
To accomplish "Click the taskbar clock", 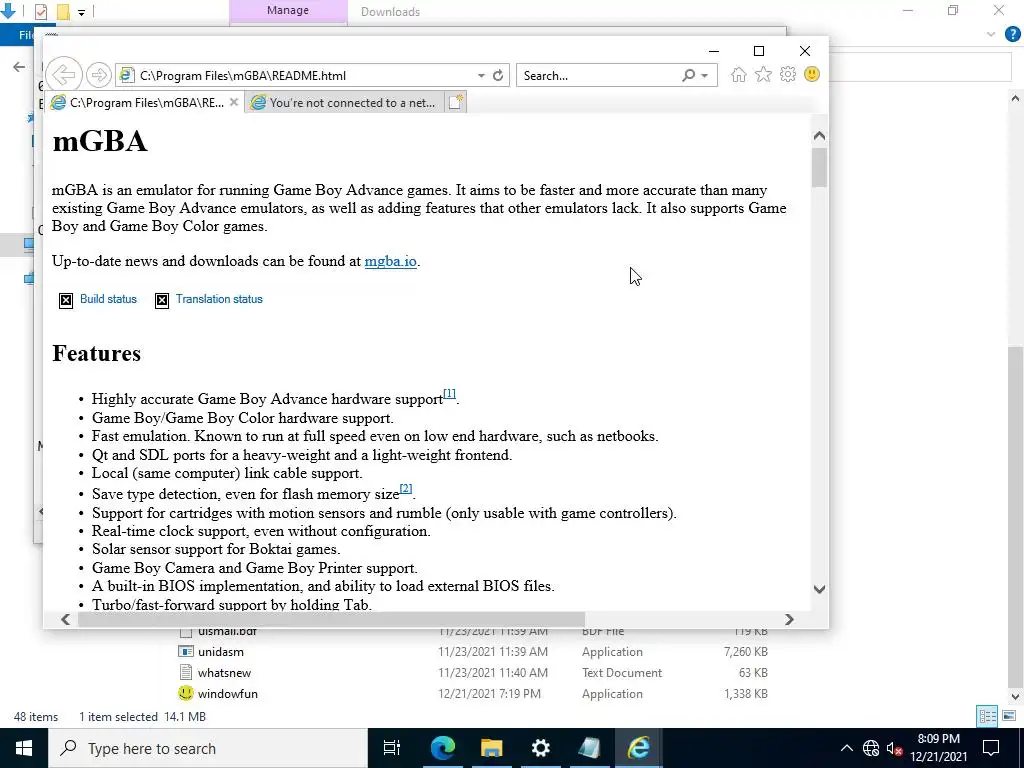I will [x=938, y=748].
